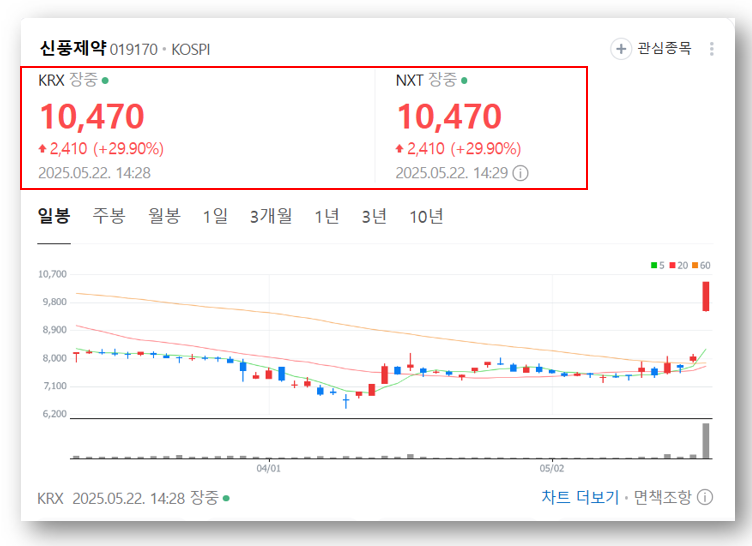Click the KRX change +29.90% text
This screenshot has height=546, width=752.
(x=129, y=149)
